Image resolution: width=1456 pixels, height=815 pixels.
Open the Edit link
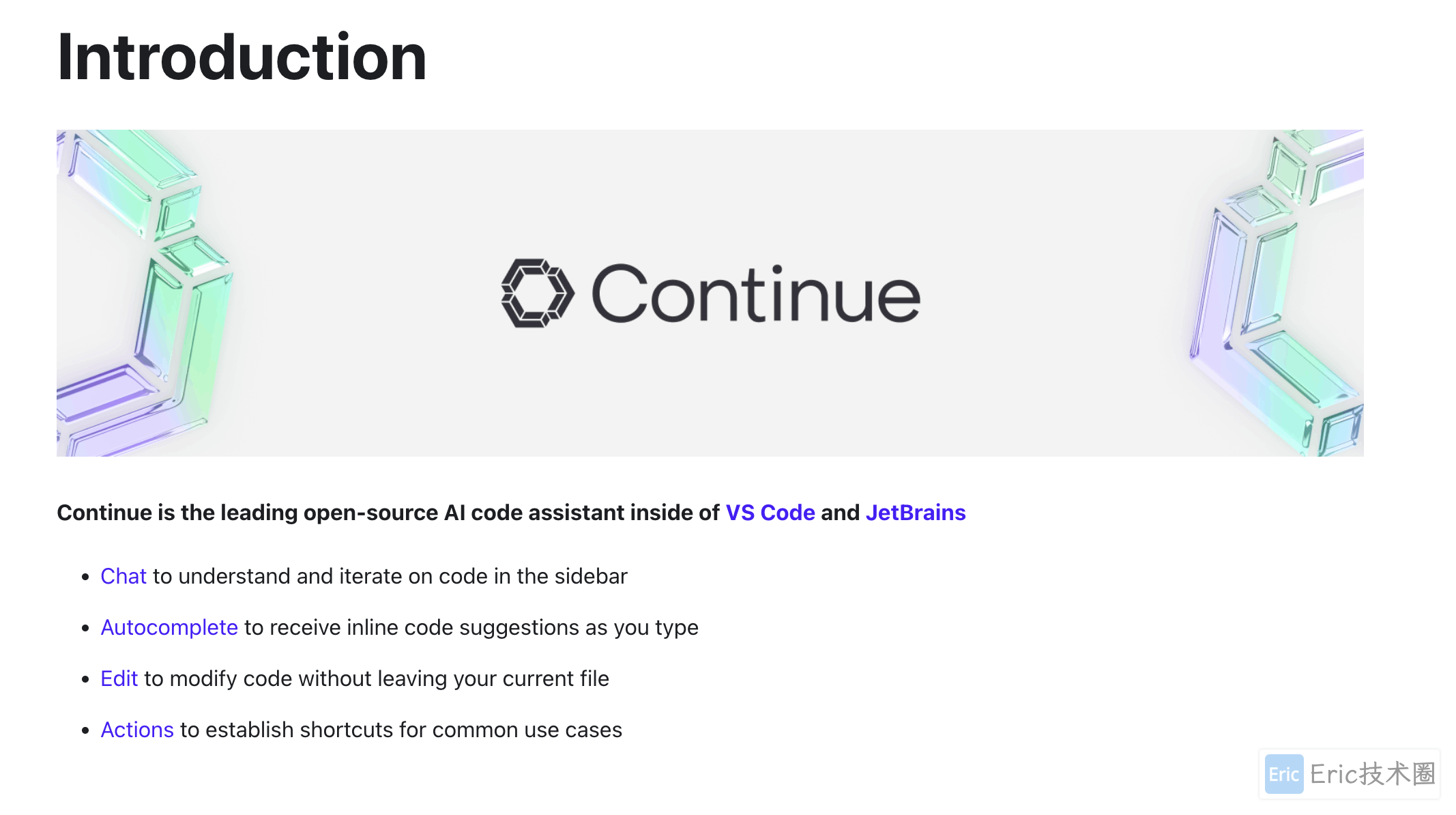[119, 678]
